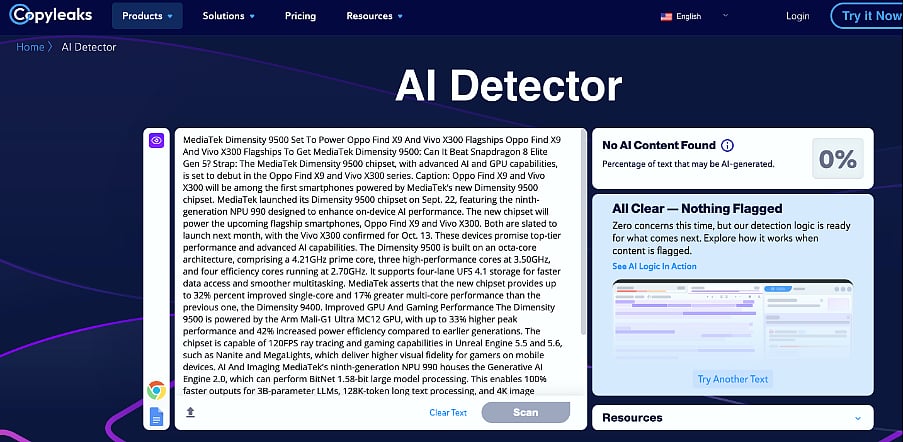Open the Solutions dropdown menu
This screenshot has height=442, width=904.
click(229, 16)
